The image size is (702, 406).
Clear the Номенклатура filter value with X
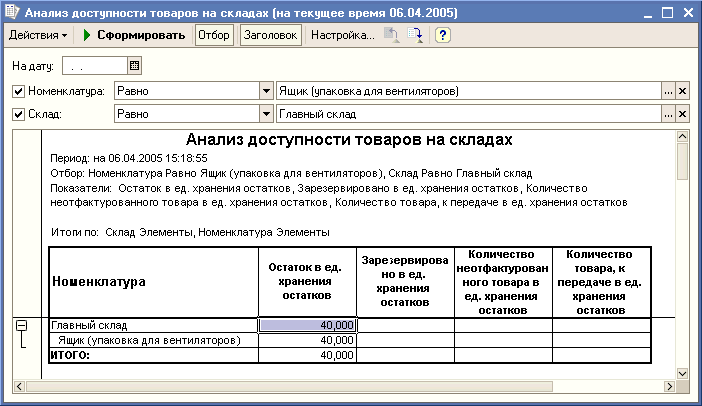683,91
